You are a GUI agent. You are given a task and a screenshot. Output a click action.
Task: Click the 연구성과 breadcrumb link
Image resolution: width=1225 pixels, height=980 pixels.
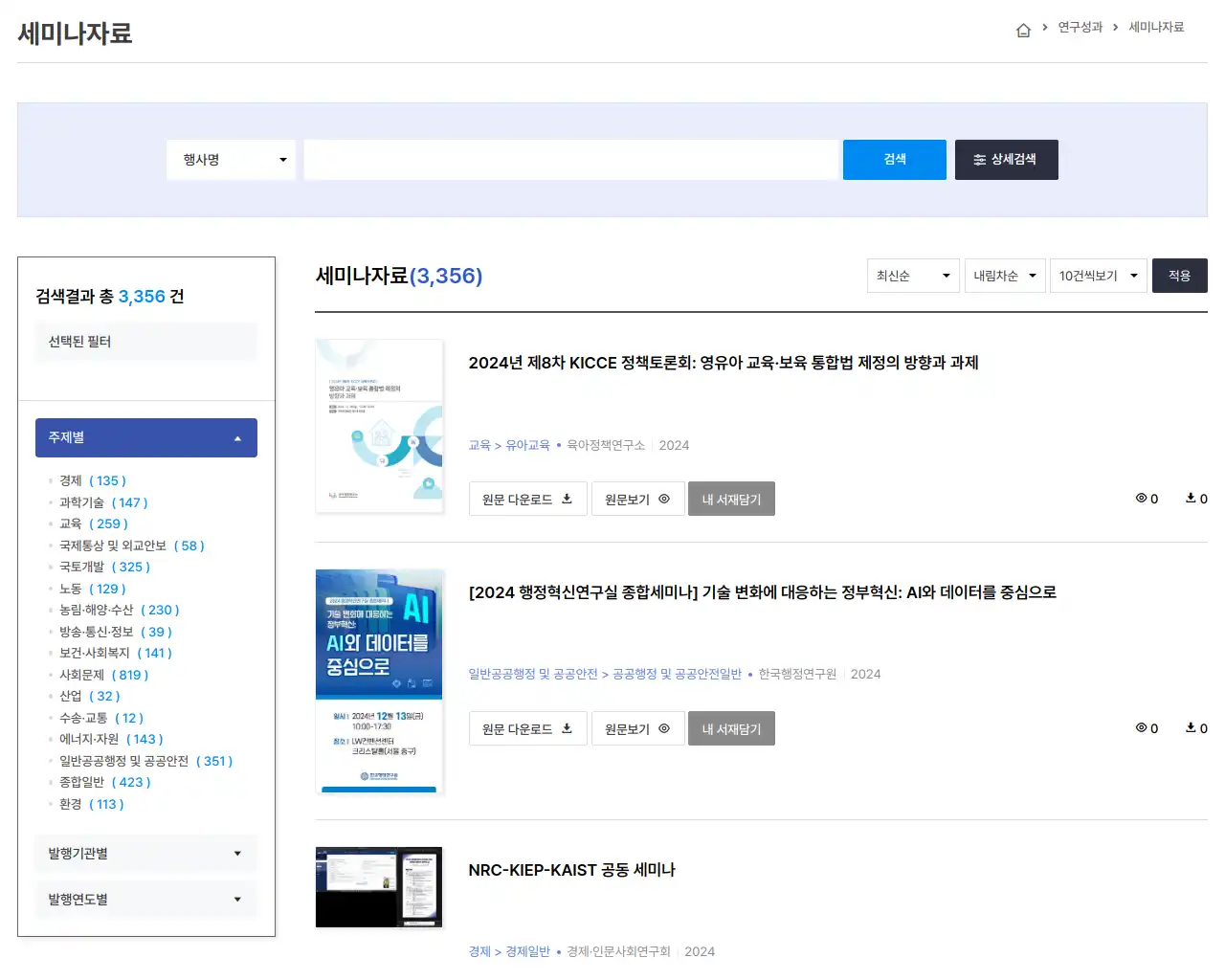click(1080, 29)
